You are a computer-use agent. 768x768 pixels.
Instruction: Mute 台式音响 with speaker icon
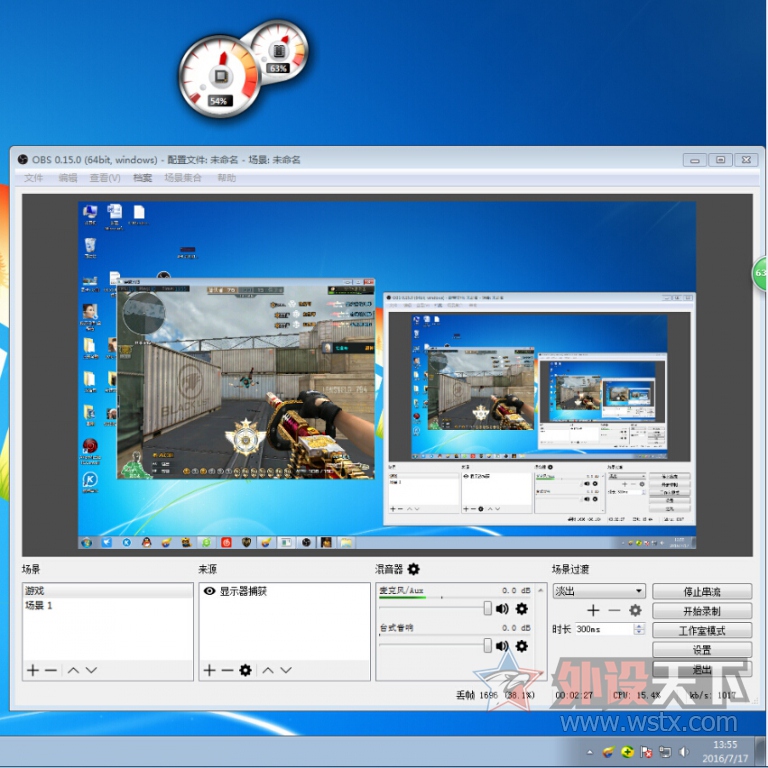click(502, 646)
